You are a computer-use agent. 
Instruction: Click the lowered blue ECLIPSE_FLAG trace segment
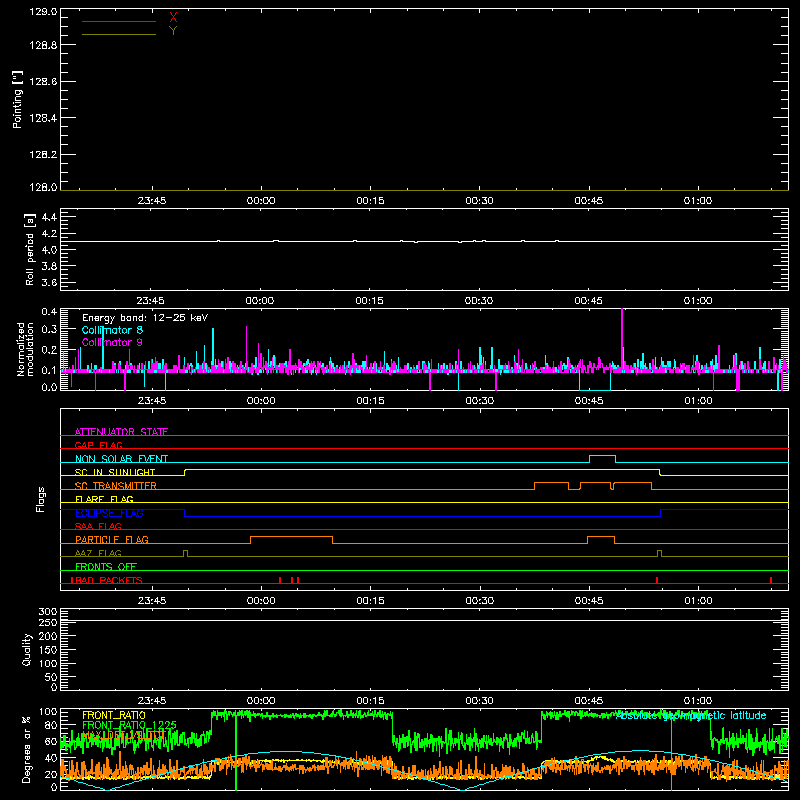[x=422, y=516]
